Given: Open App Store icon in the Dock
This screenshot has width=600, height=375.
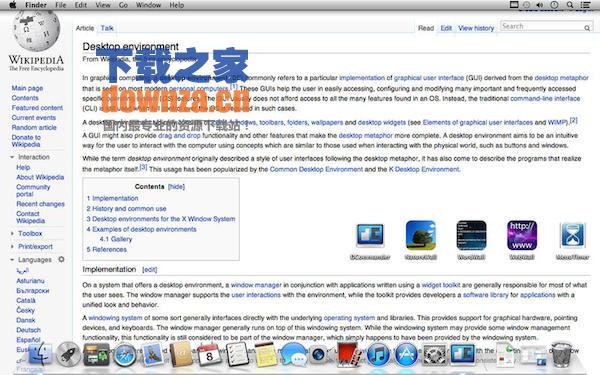Looking at the screenshot, I should (x=406, y=354).
